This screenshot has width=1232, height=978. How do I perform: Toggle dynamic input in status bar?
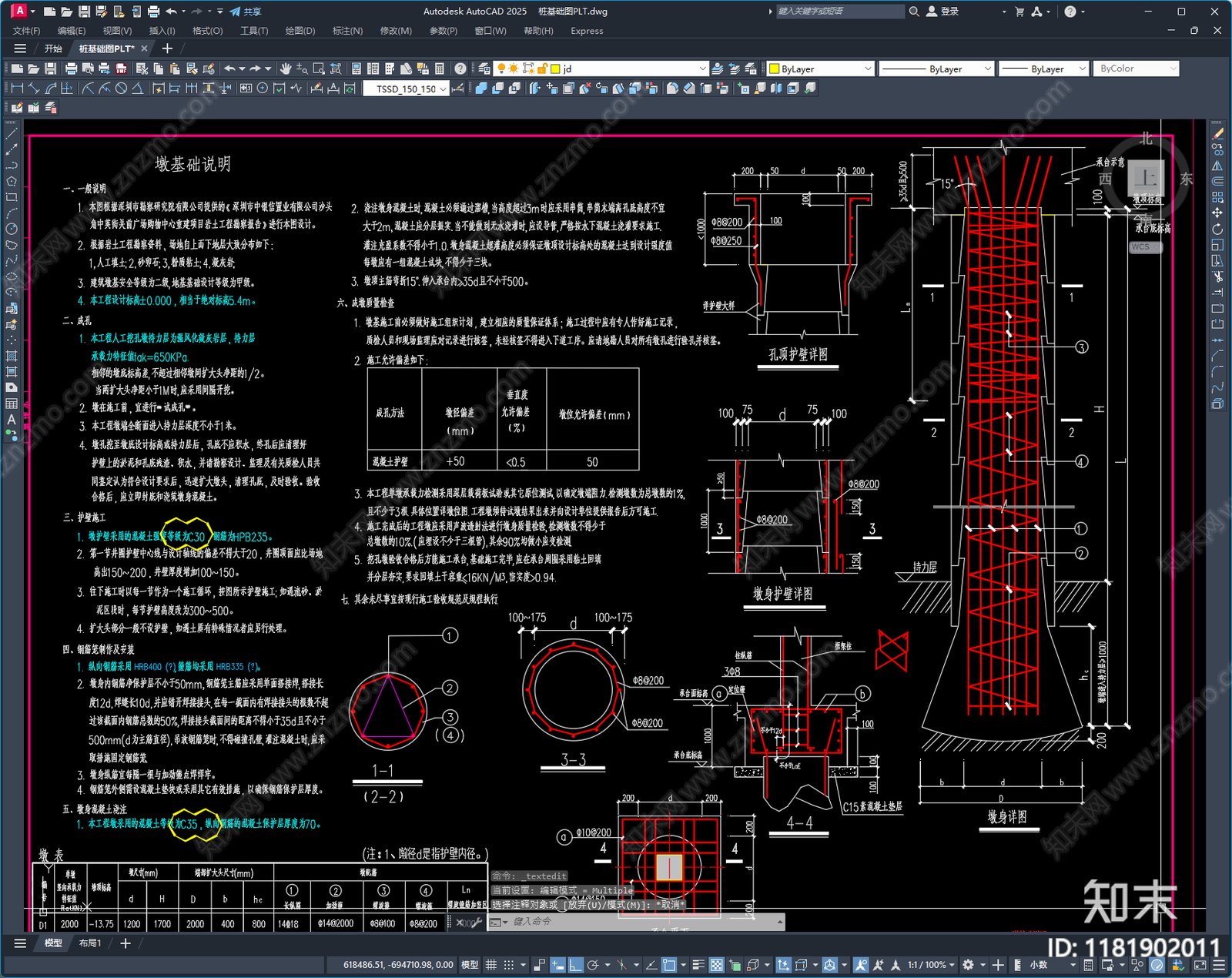click(557, 965)
